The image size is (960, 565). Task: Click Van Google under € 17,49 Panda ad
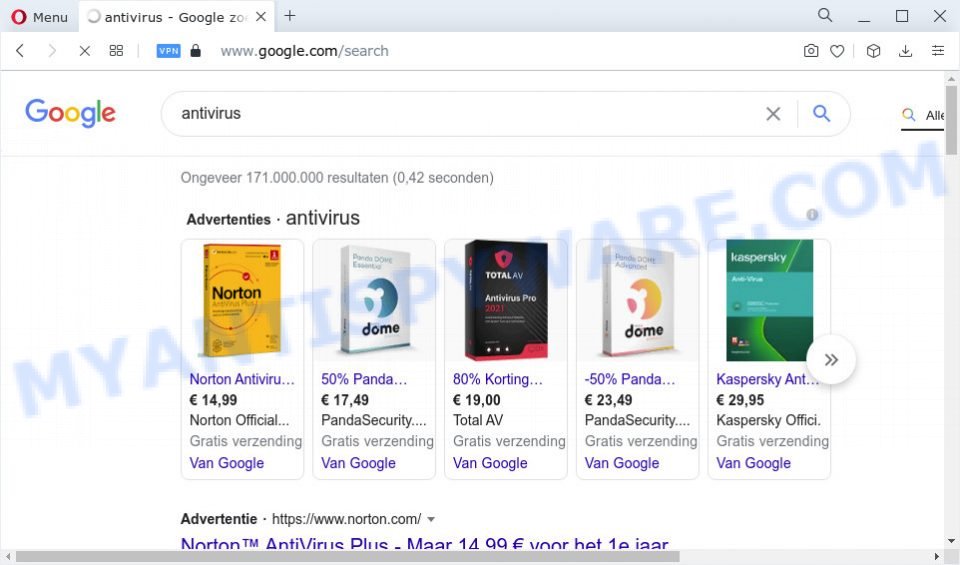(358, 463)
